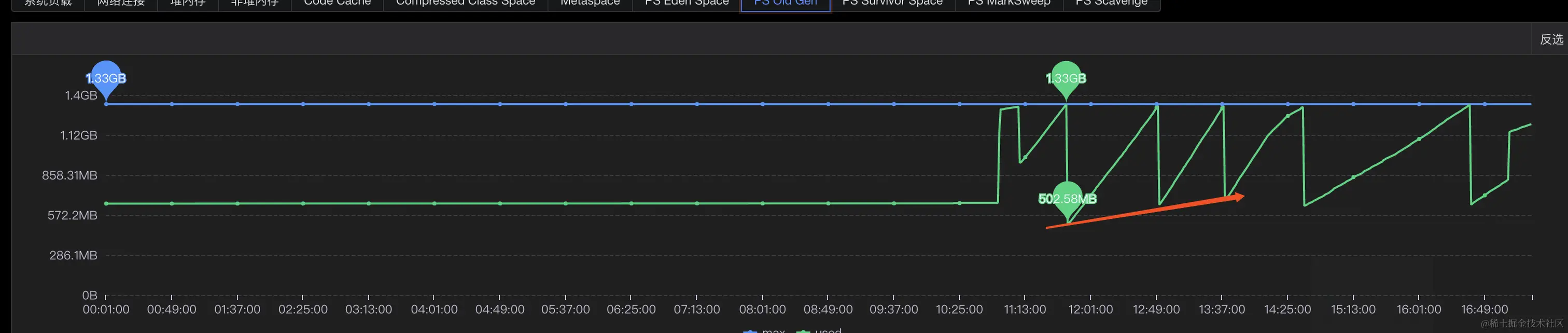Click the 反选 invert-selection button
Viewport: 1568px width, 333px height.
point(1551,39)
